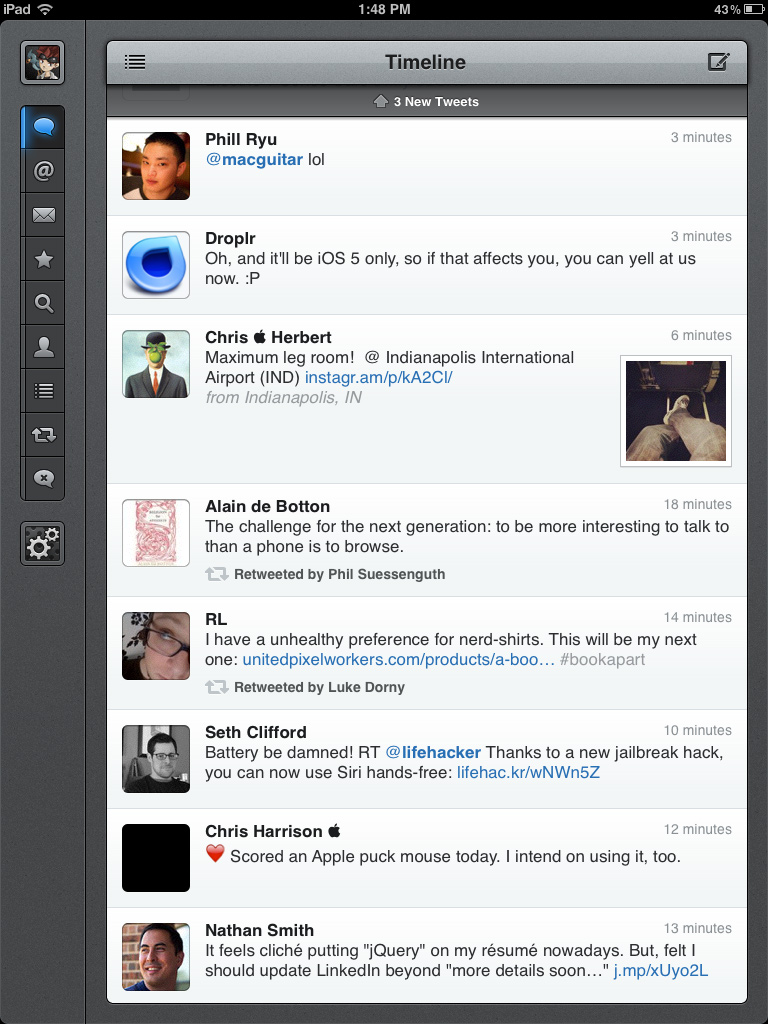Open Phill Ryu's avatar
Screen dimensions: 768x1024
156,166
